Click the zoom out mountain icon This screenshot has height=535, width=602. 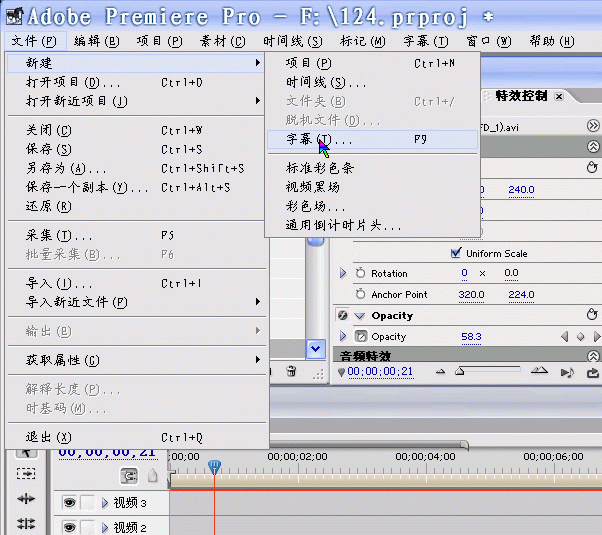pyautogui.click(x=440, y=371)
